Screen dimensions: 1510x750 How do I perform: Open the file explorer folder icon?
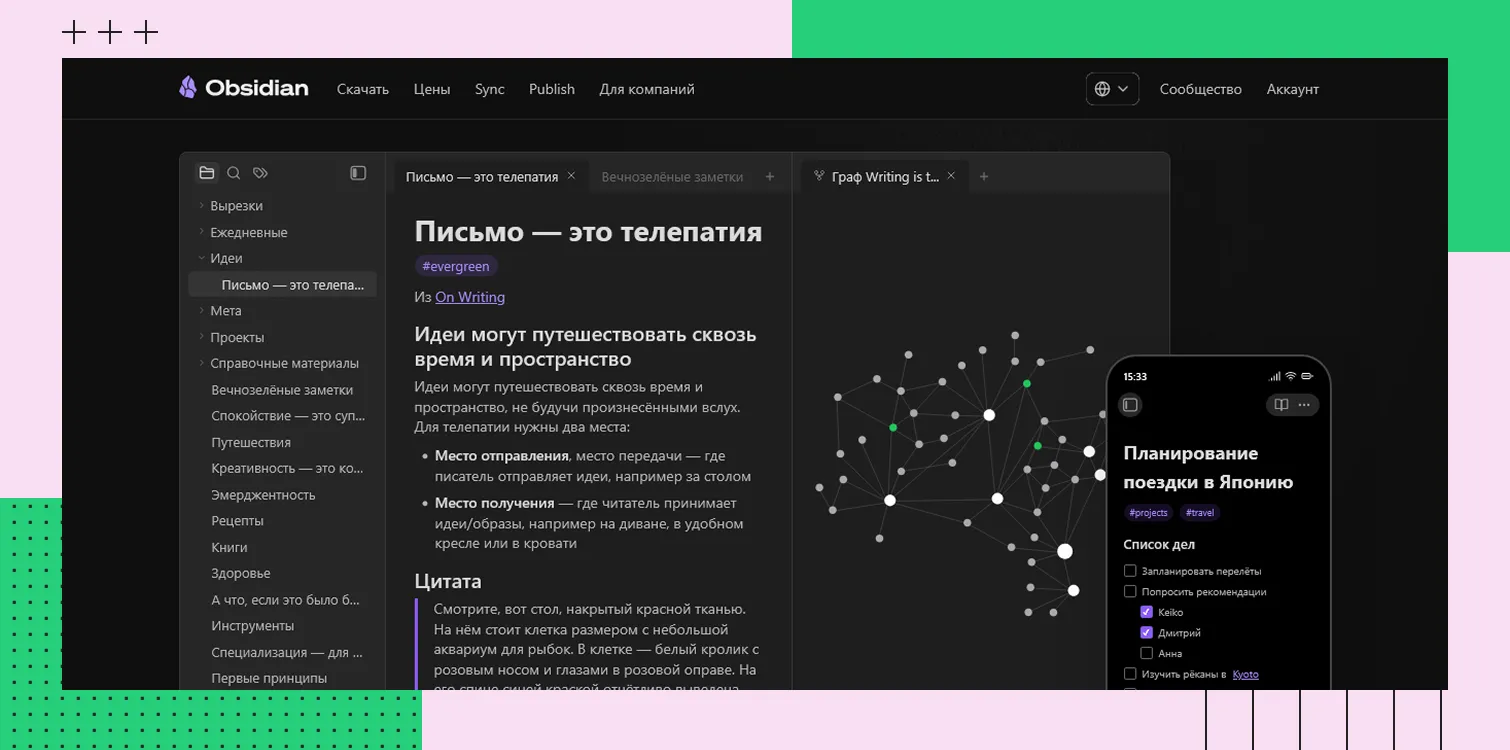(x=207, y=173)
